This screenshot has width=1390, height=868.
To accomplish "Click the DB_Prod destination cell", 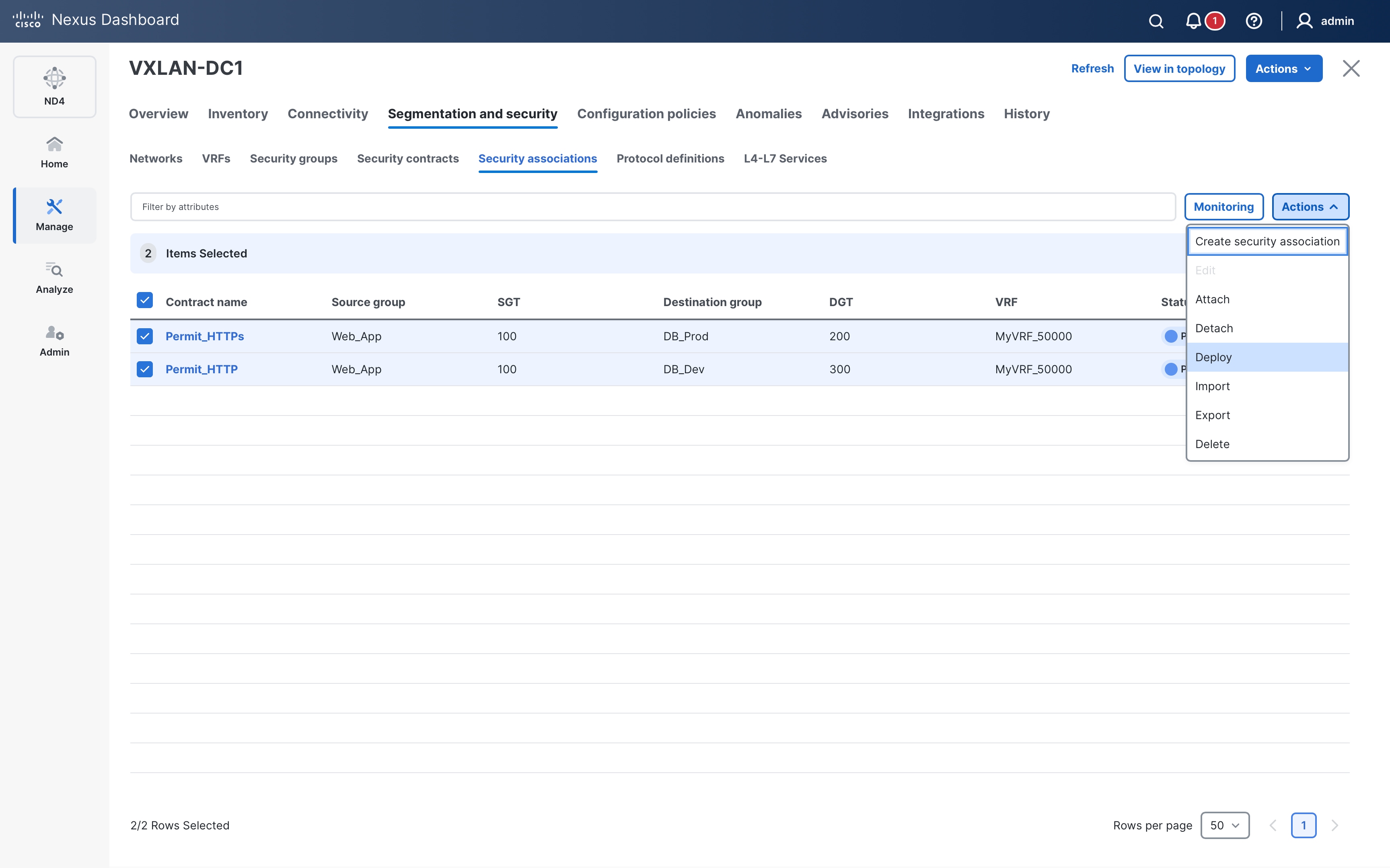I will (686, 336).
